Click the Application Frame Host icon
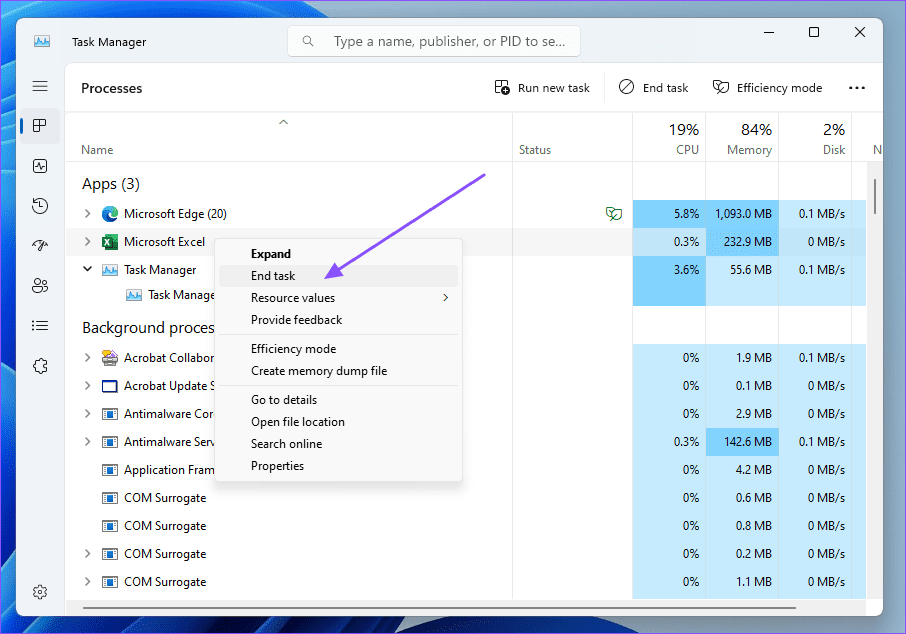The width and height of the screenshot is (906, 634). [x=110, y=470]
